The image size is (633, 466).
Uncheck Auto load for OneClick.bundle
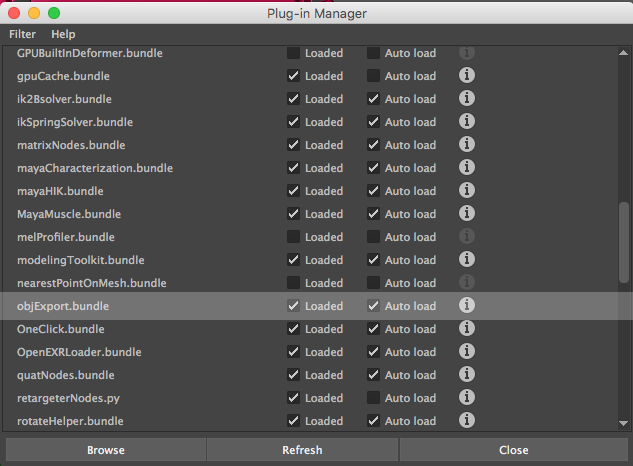click(373, 329)
